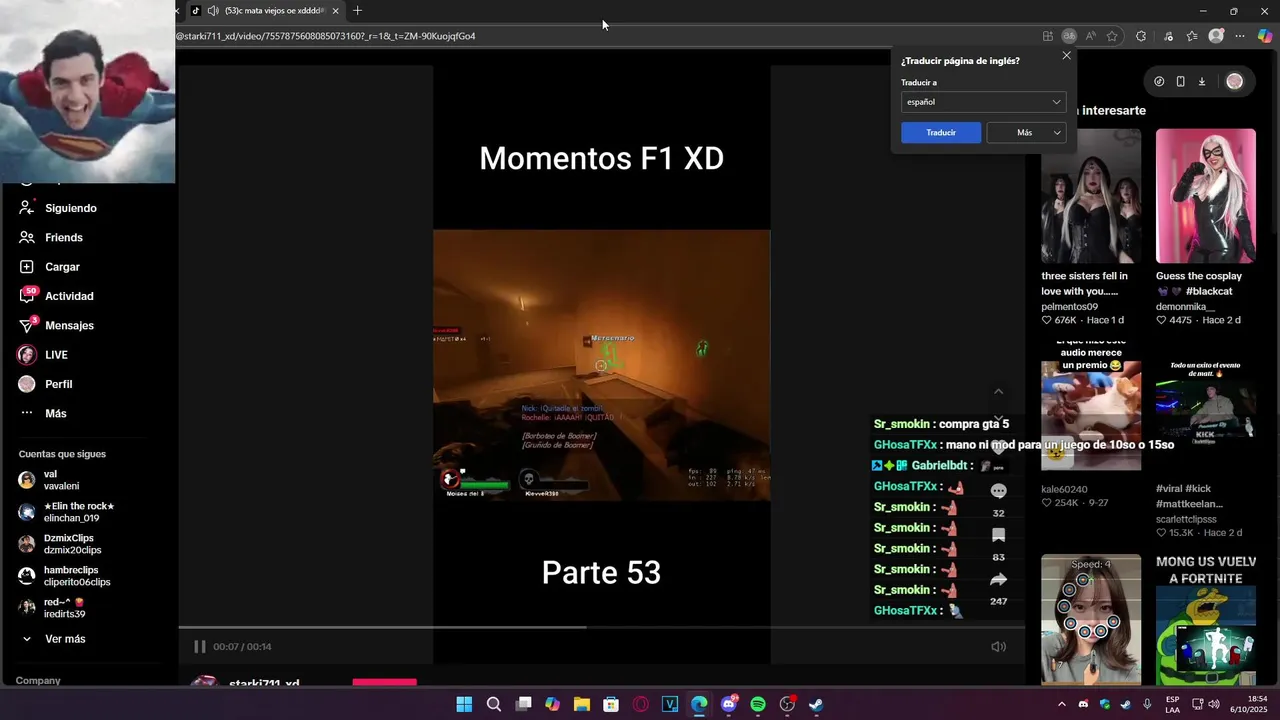
Task: Close the TikTok browser tab
Action: 335,11
